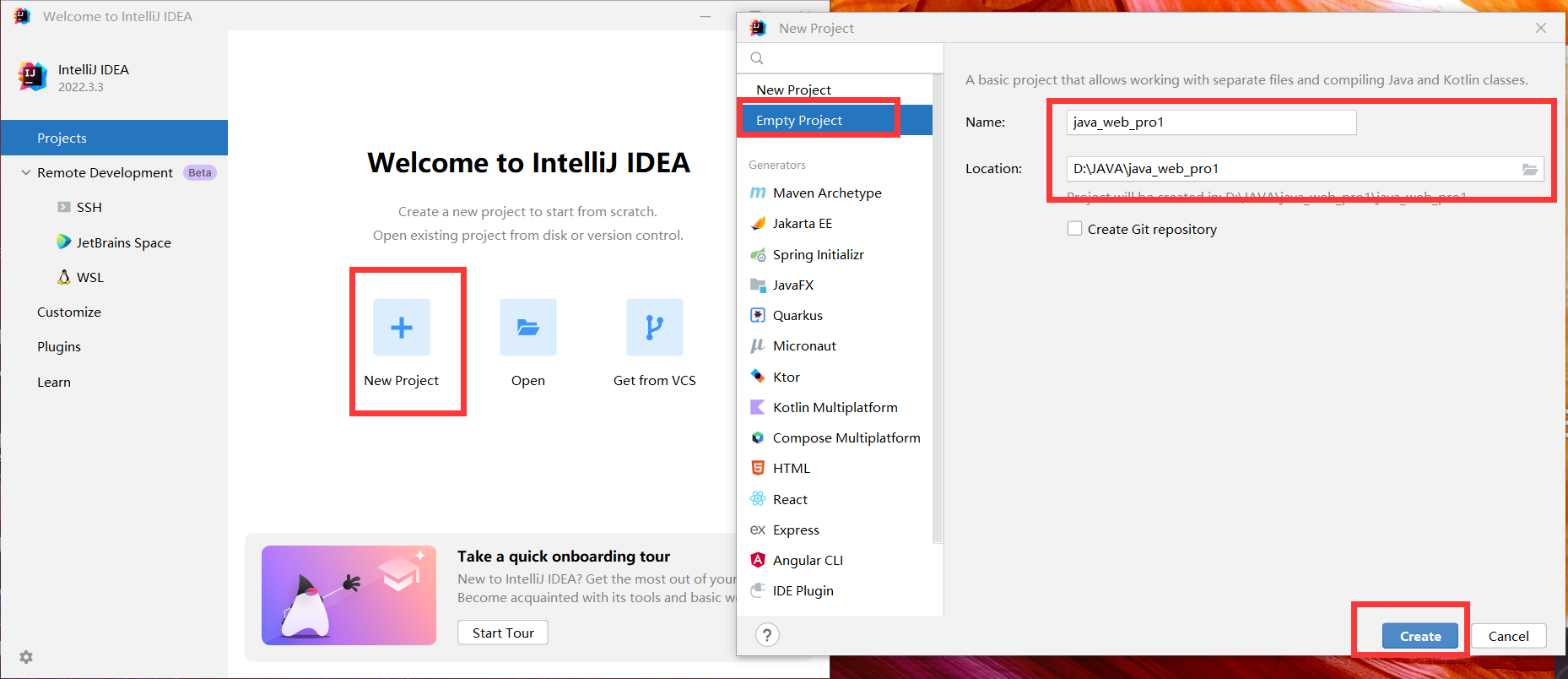Select Spring Initializr generator text
The image size is (1568, 679).
(x=819, y=254)
